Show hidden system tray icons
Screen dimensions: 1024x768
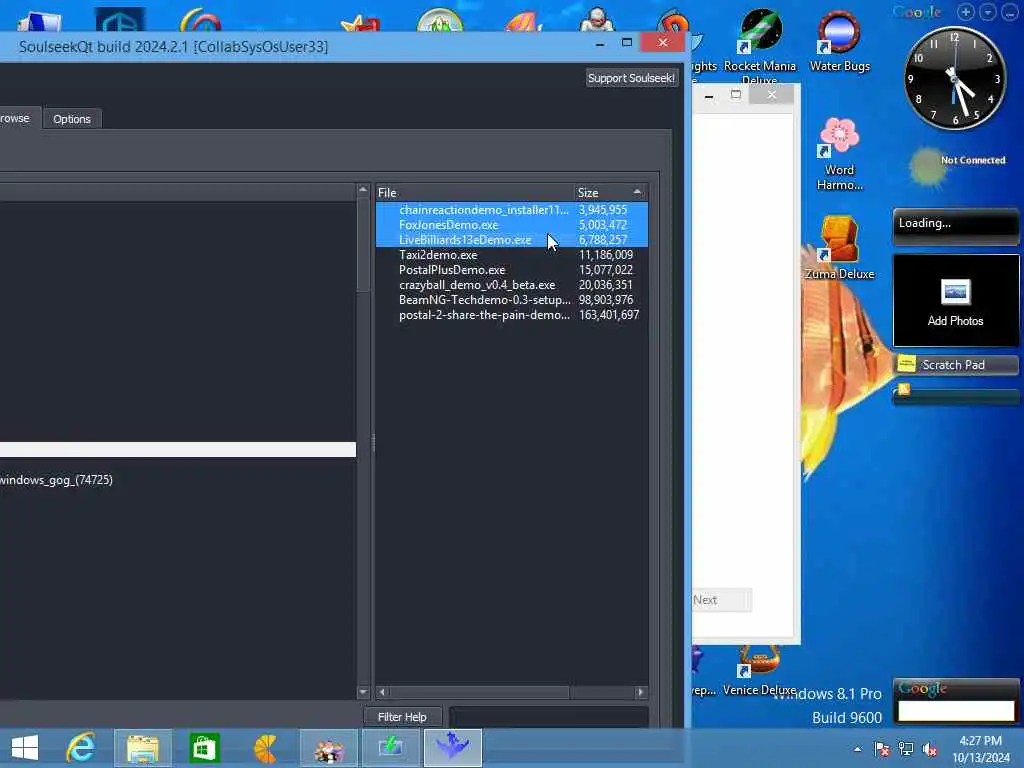pos(857,749)
